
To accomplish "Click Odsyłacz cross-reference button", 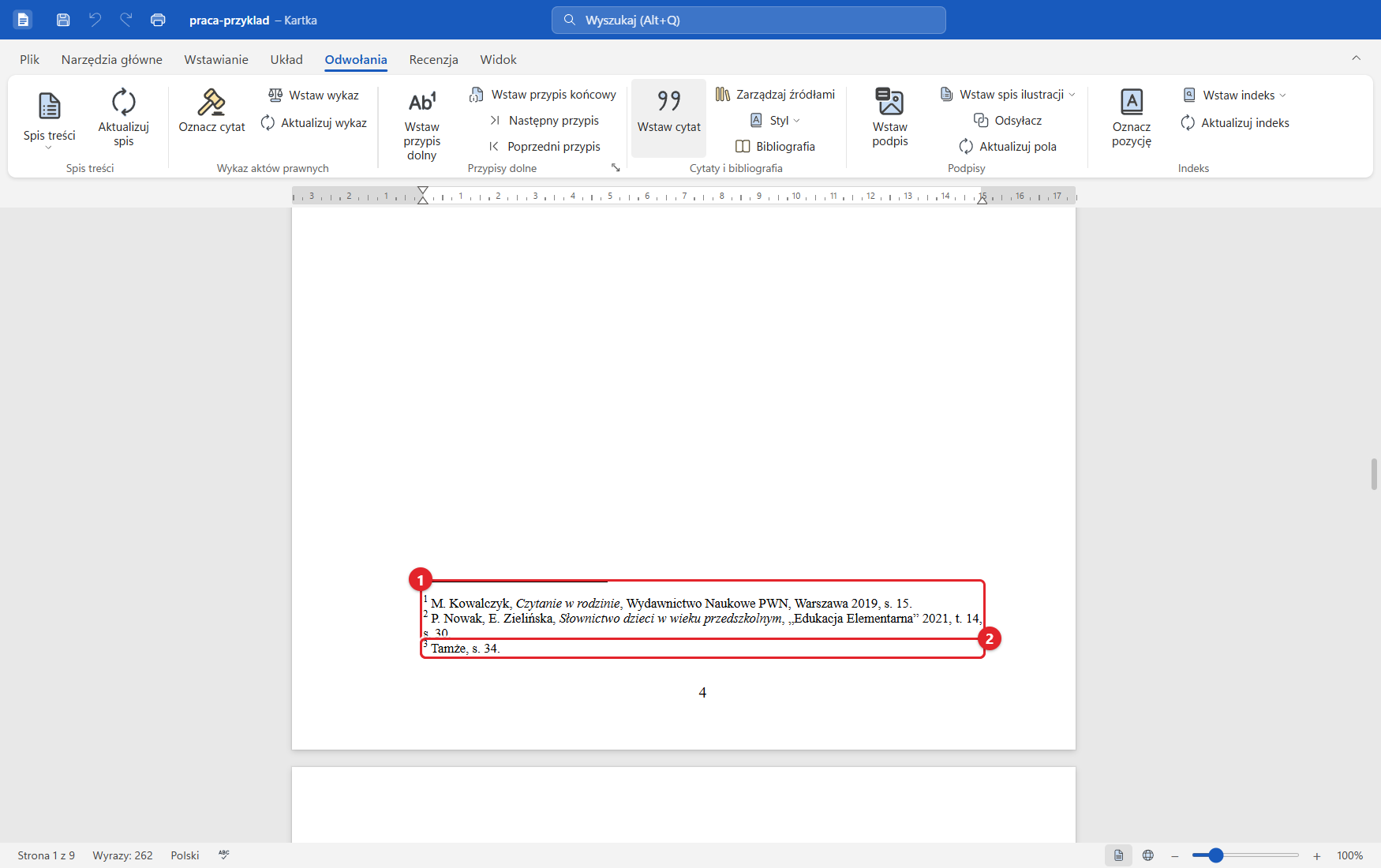I will (x=1008, y=120).
